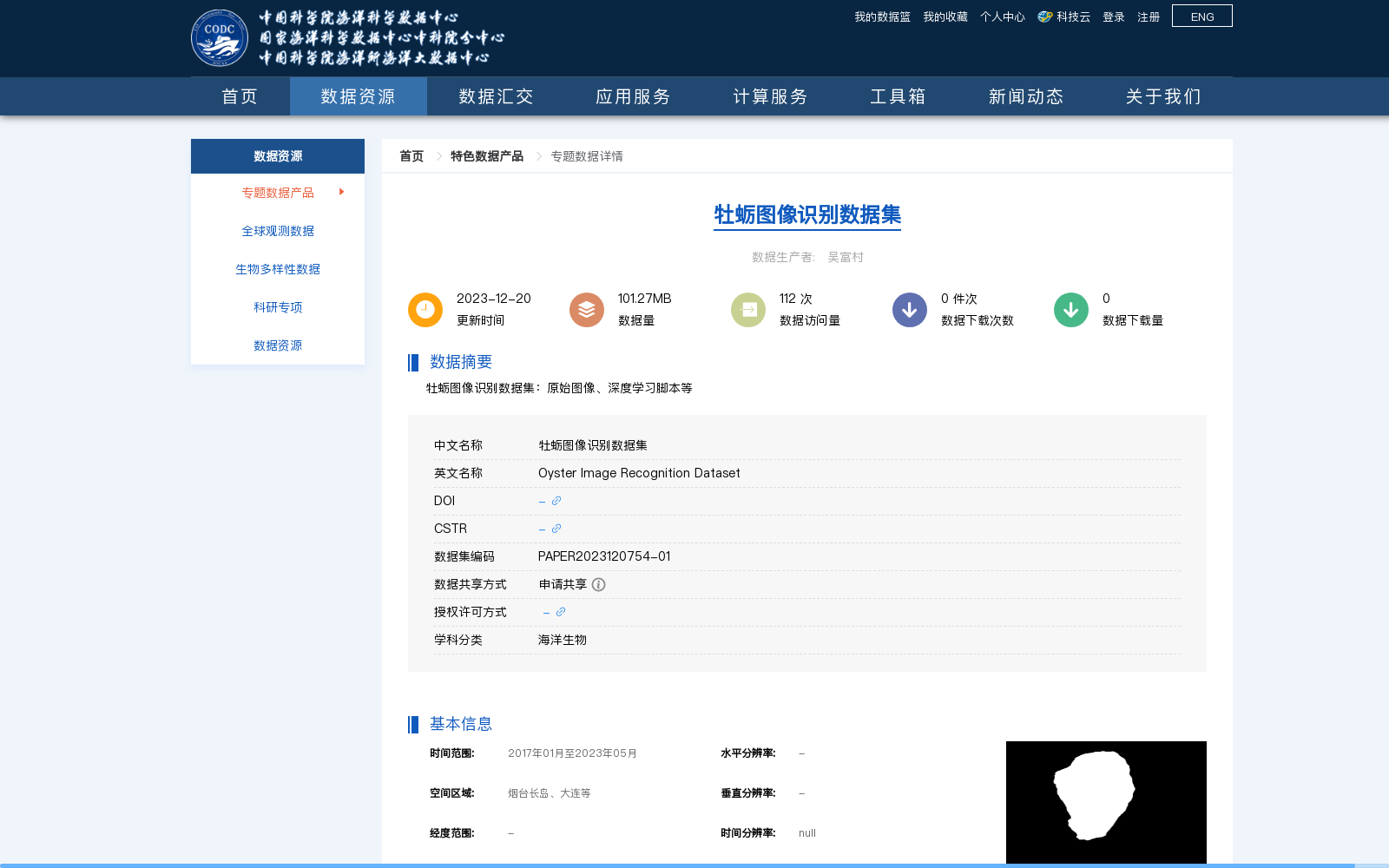Click the green download volume icon
Screen dimensions: 1389x868
tap(1071, 310)
